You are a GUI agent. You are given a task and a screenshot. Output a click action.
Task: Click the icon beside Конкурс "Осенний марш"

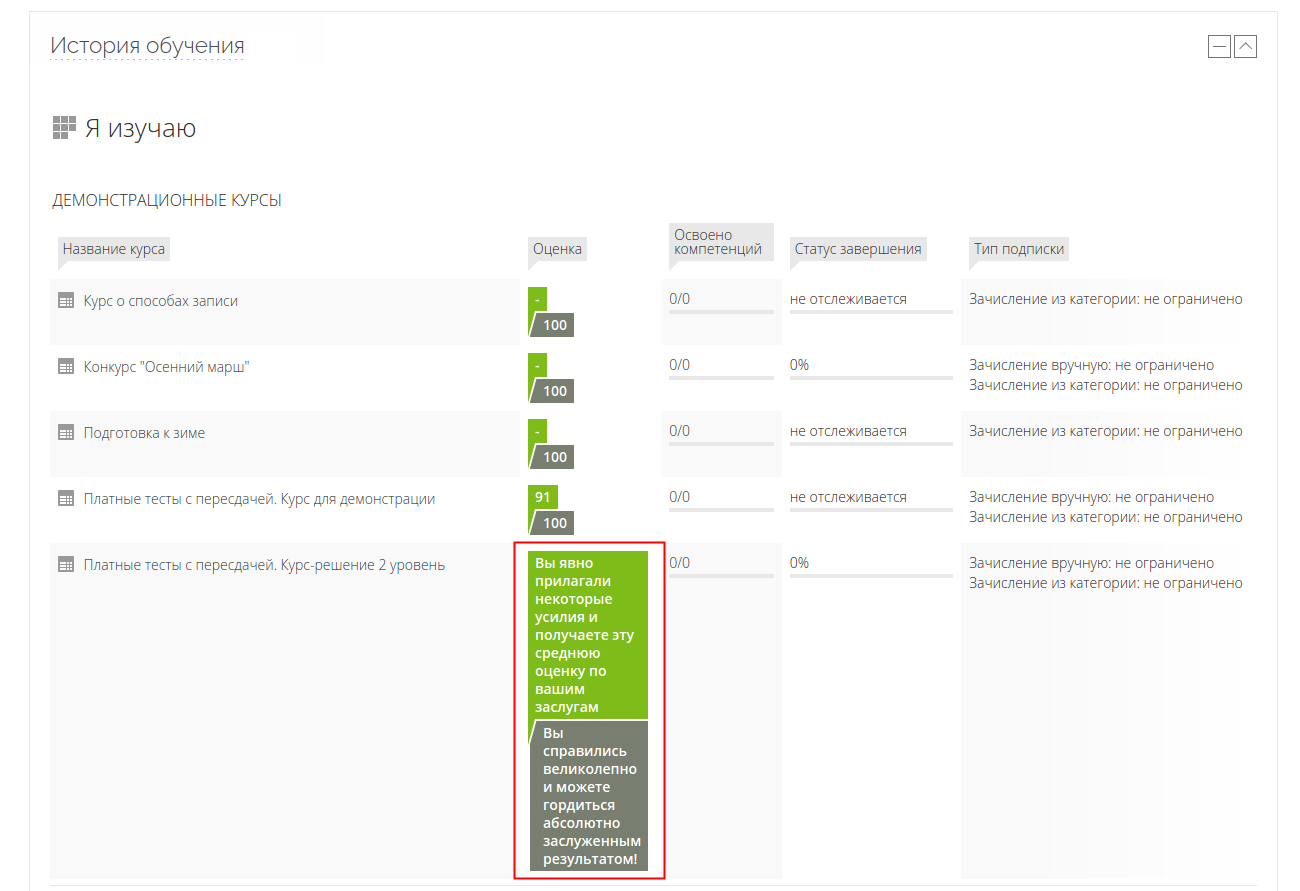click(x=66, y=367)
